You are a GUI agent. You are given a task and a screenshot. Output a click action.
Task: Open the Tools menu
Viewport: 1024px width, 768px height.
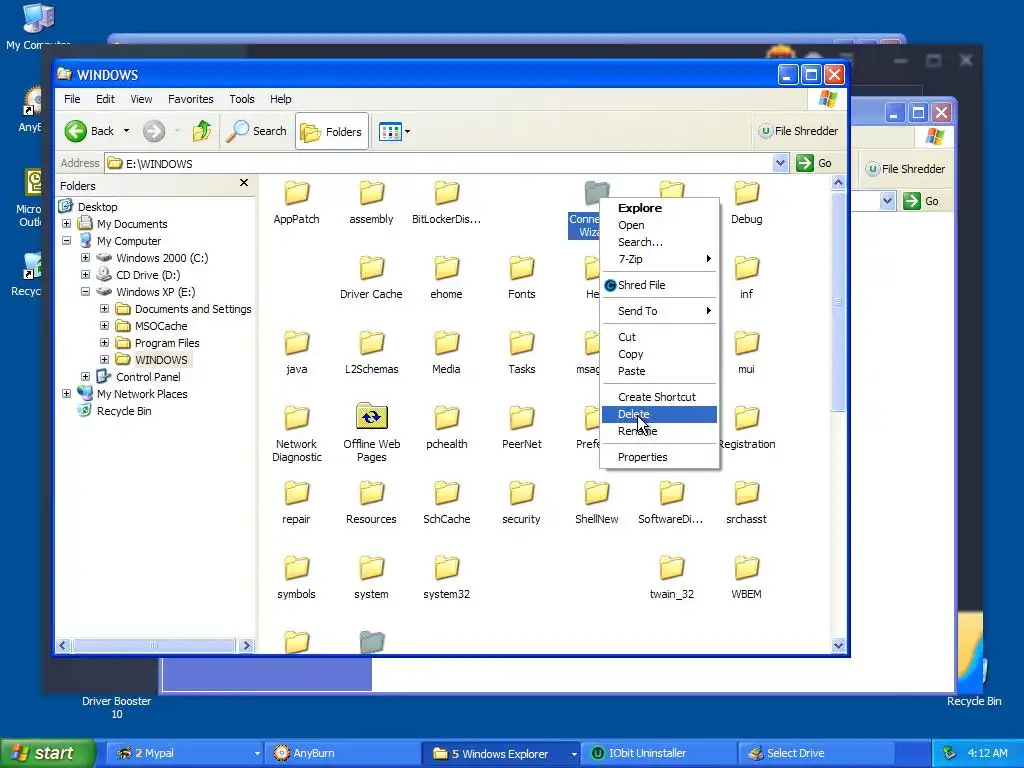tap(242, 99)
